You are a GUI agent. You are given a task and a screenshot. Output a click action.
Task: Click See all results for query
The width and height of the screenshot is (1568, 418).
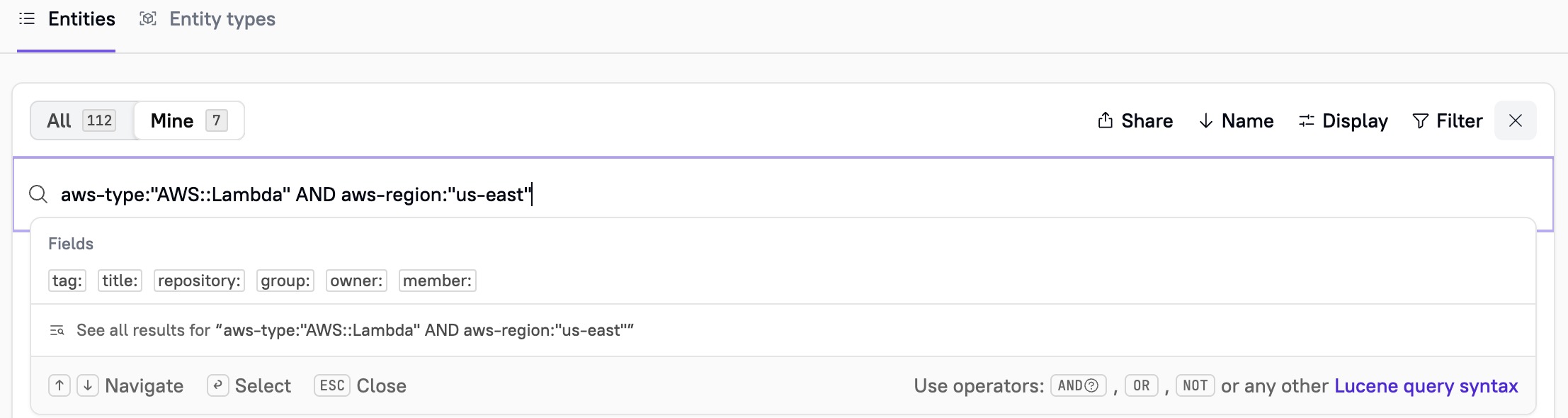tap(354, 330)
